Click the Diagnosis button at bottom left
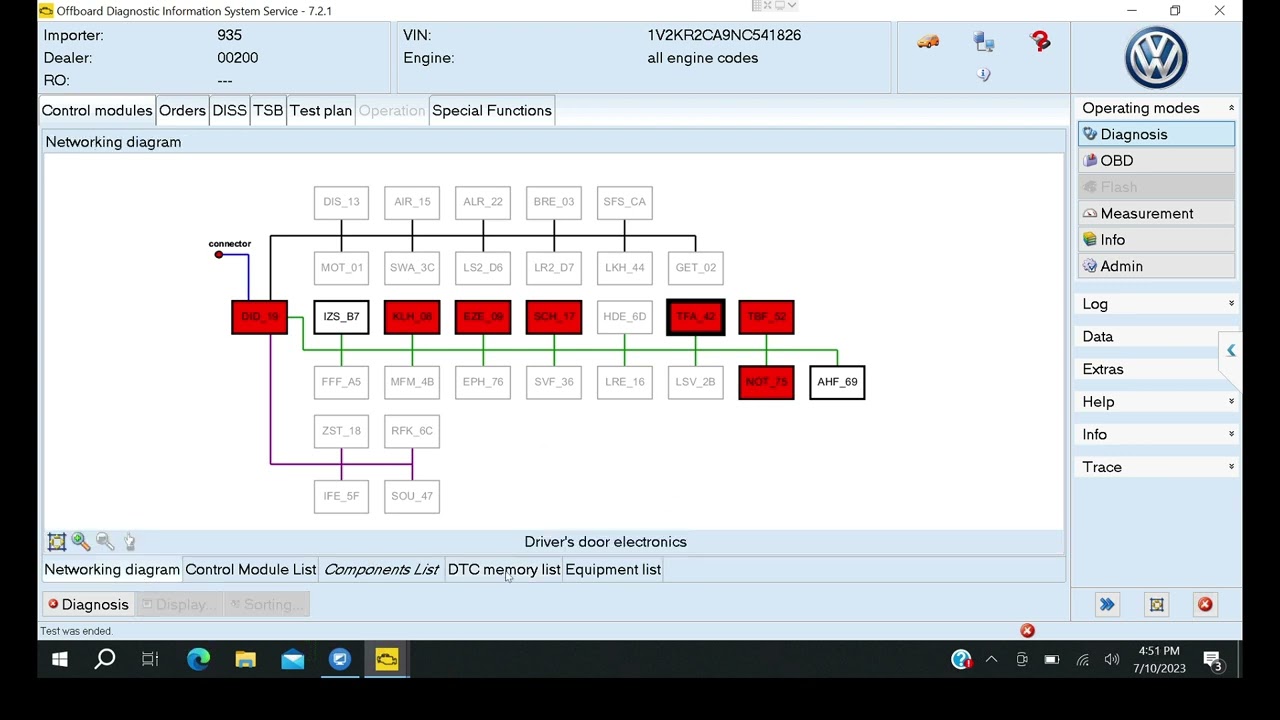The height and width of the screenshot is (720, 1280). [89, 604]
